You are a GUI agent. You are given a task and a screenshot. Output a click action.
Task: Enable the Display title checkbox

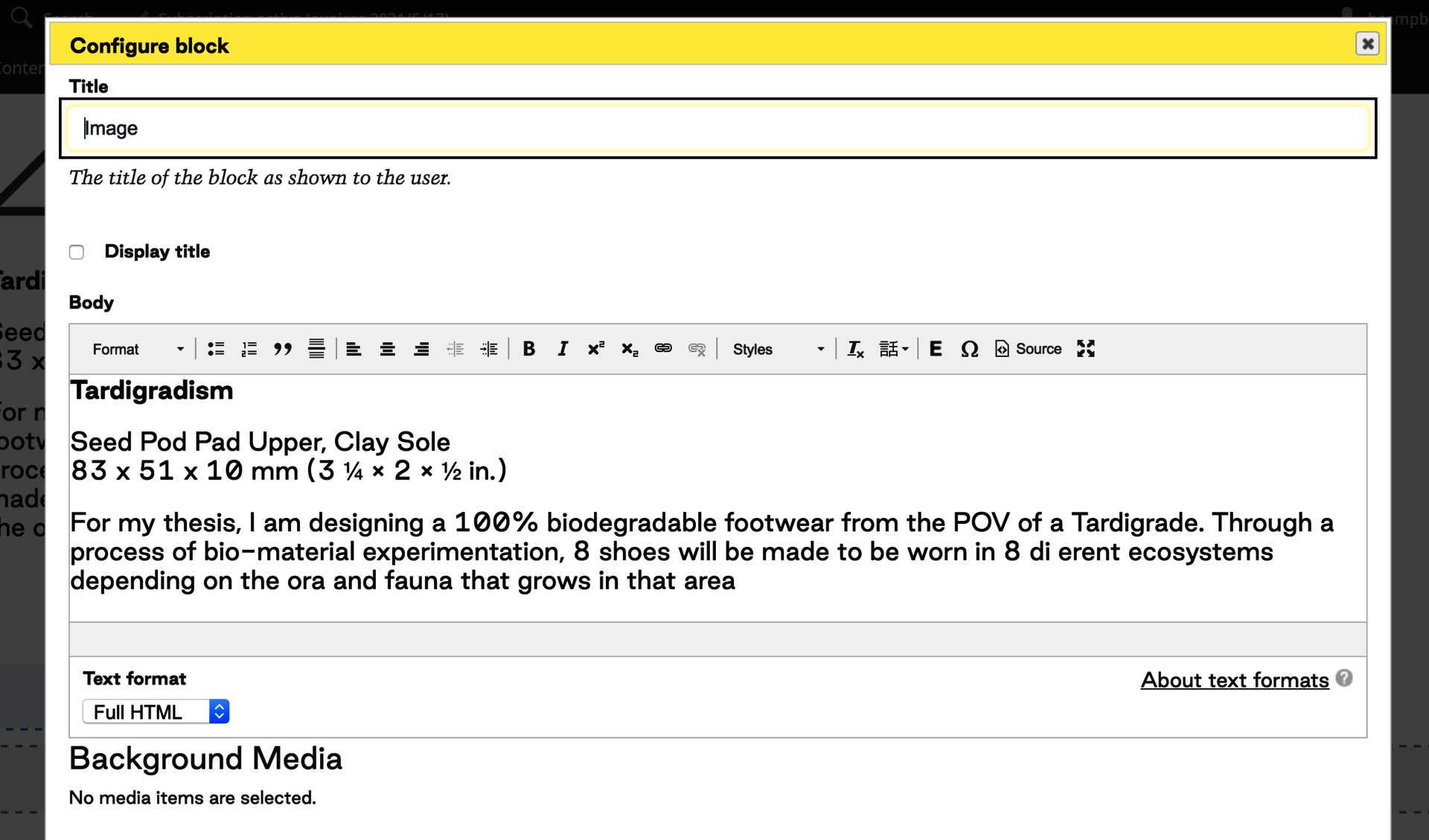(x=77, y=252)
